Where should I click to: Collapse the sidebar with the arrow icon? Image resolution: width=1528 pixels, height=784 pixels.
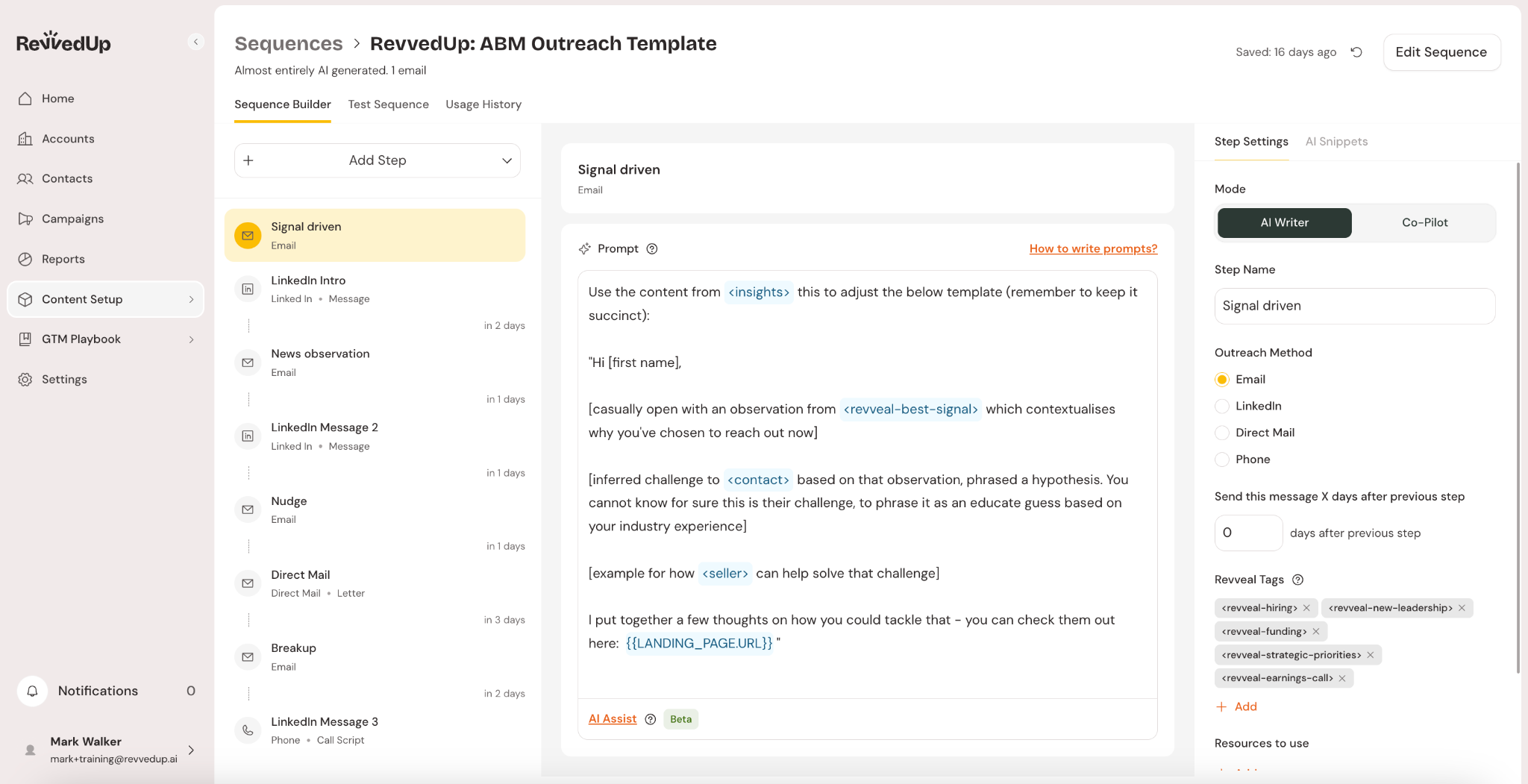[195, 42]
